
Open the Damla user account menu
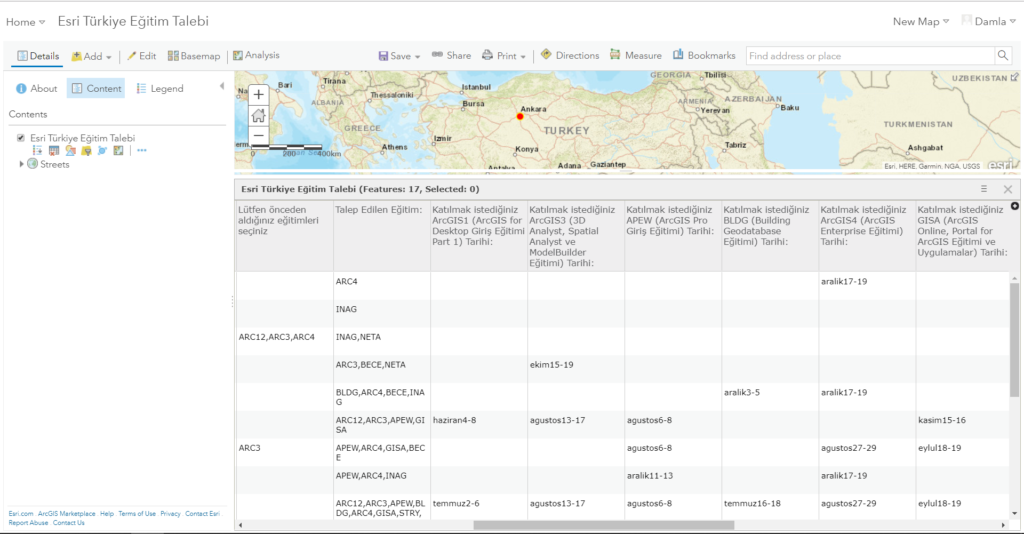[989, 22]
